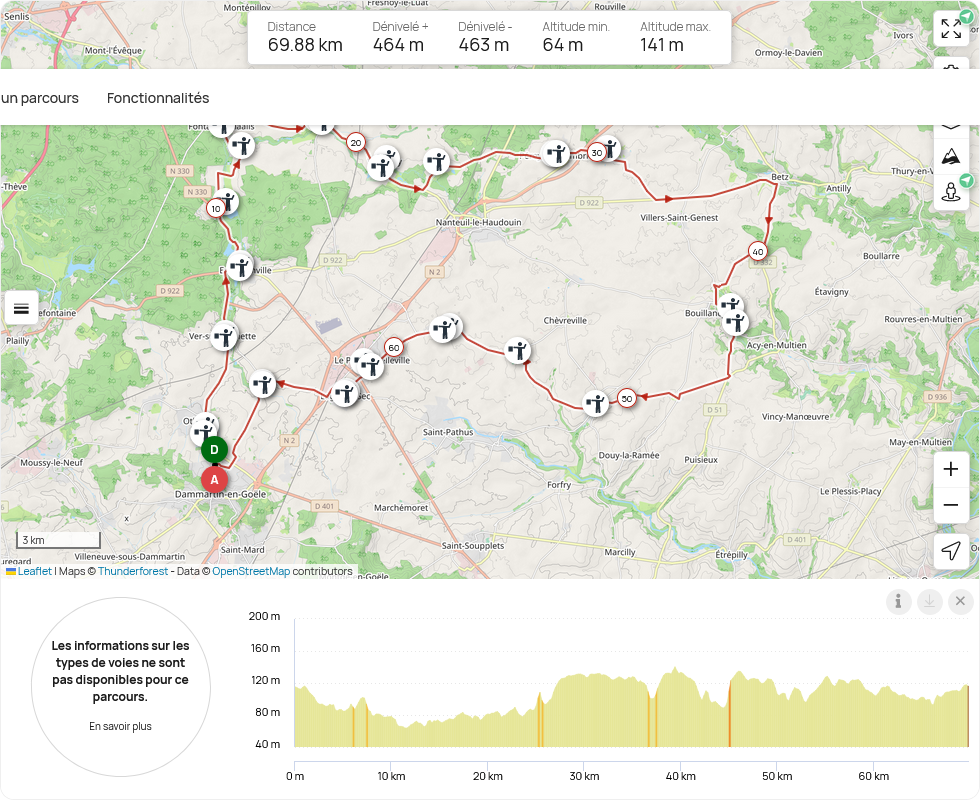980x800 pixels.
Task: Zoom in on the map
Action: pyautogui.click(x=950, y=469)
